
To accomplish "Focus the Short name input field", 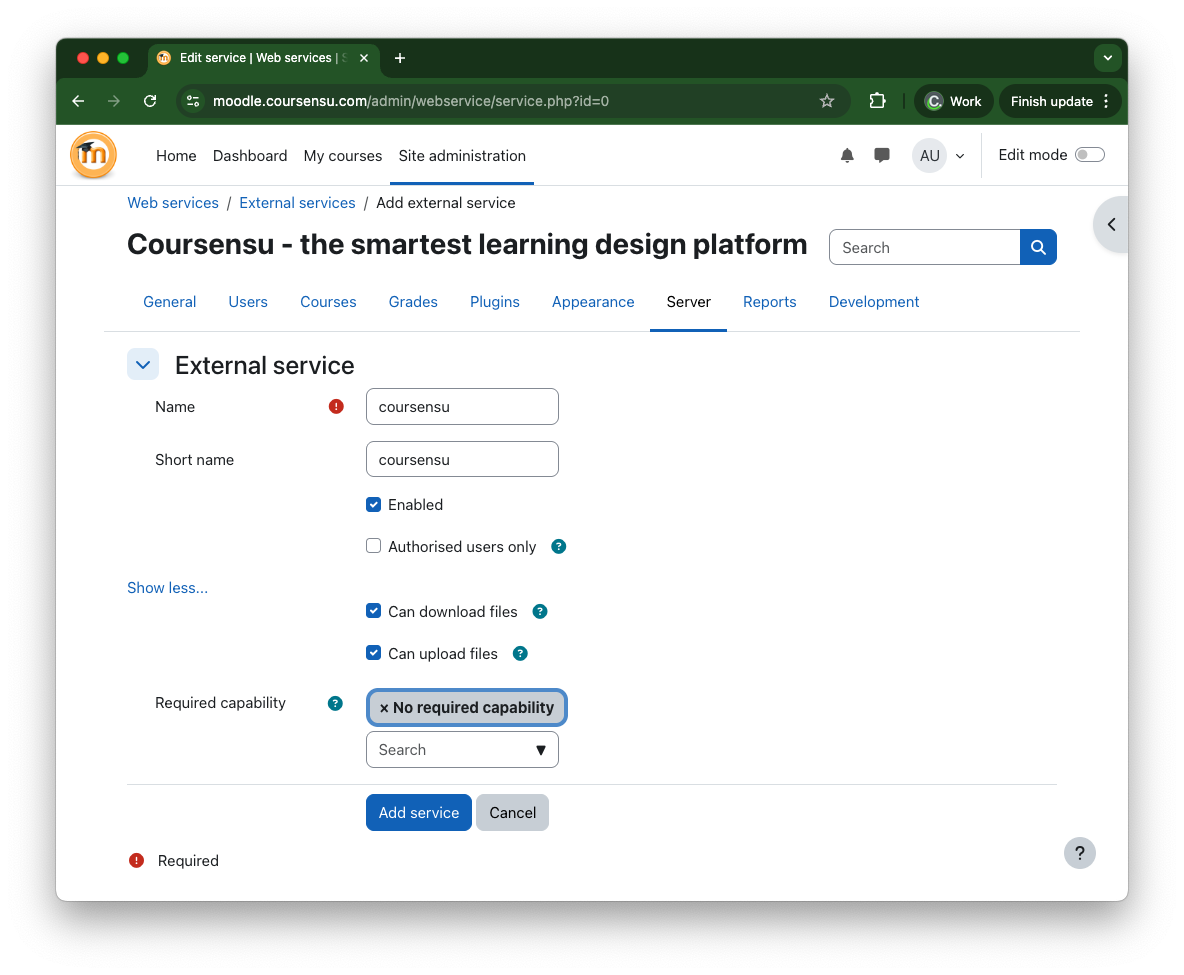I will [x=462, y=459].
